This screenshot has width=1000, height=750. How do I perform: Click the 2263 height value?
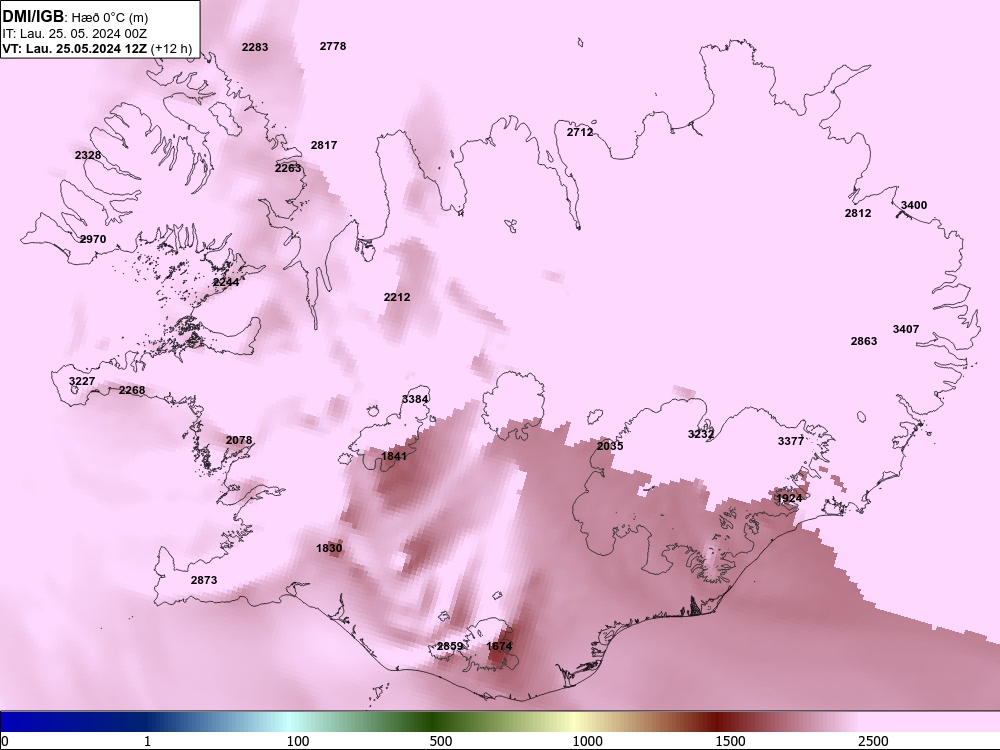[288, 168]
